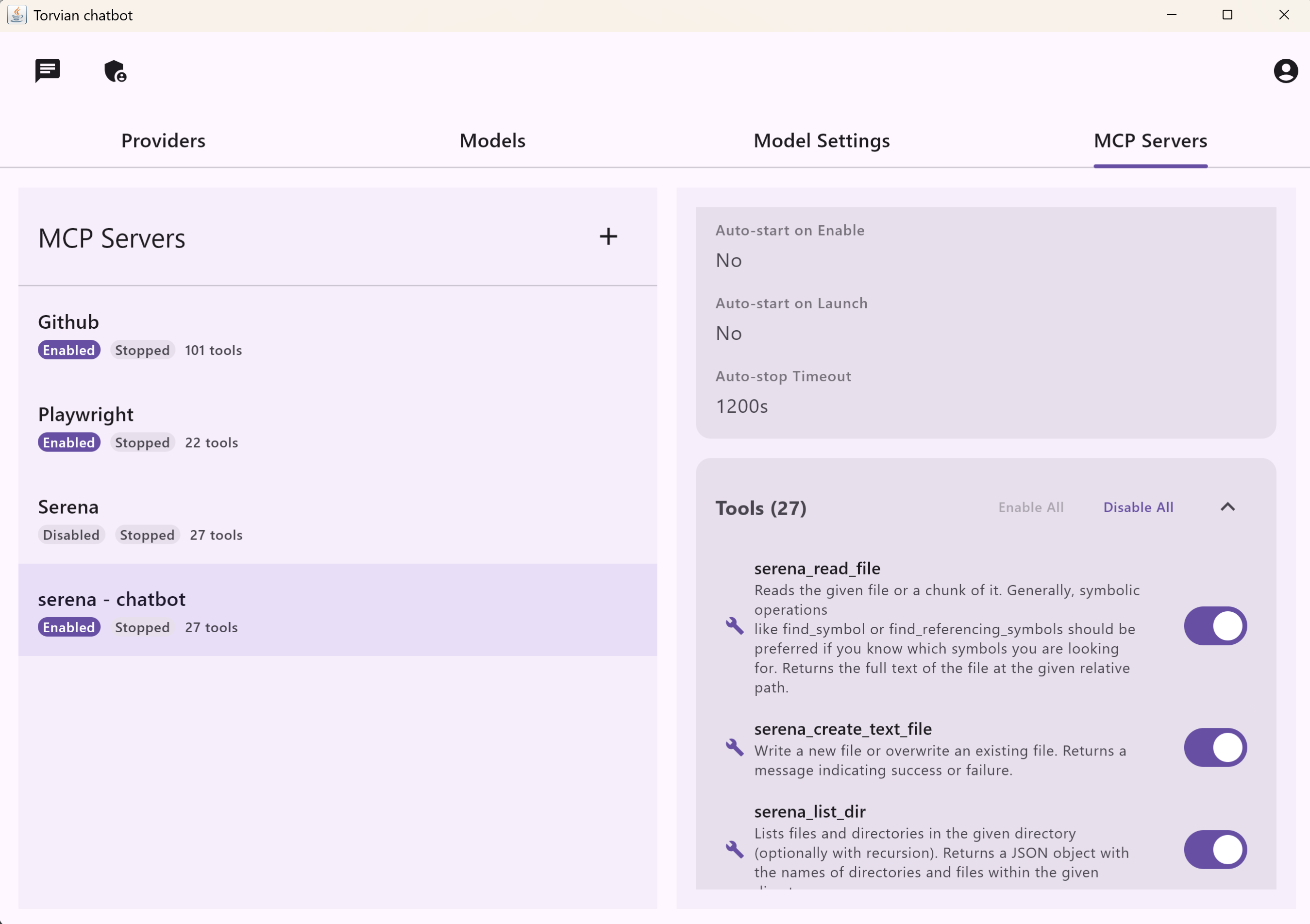Image resolution: width=1310 pixels, height=924 pixels.
Task: Select the Github server entry
Action: click(x=336, y=334)
